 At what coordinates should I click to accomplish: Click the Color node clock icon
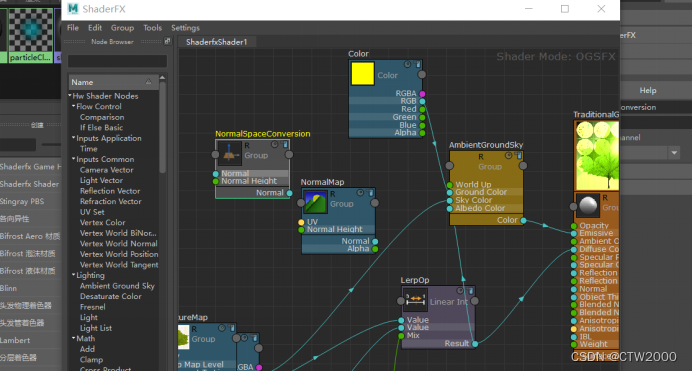pos(407,64)
